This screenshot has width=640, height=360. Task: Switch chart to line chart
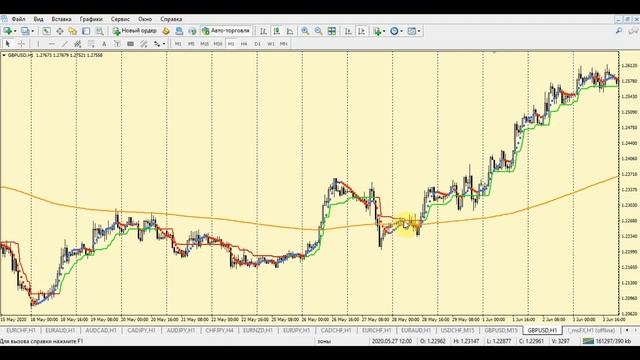pos(290,31)
